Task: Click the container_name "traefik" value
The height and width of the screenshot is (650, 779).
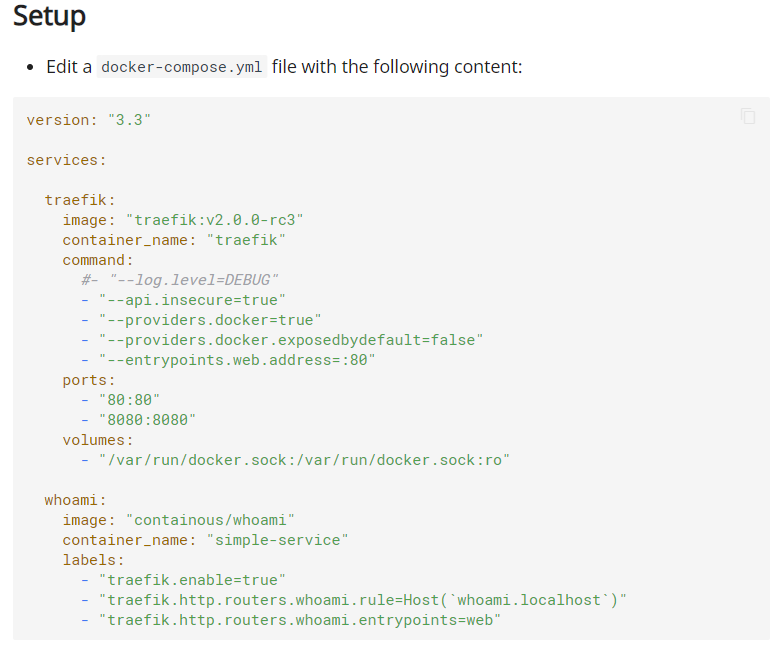Action: pos(246,240)
